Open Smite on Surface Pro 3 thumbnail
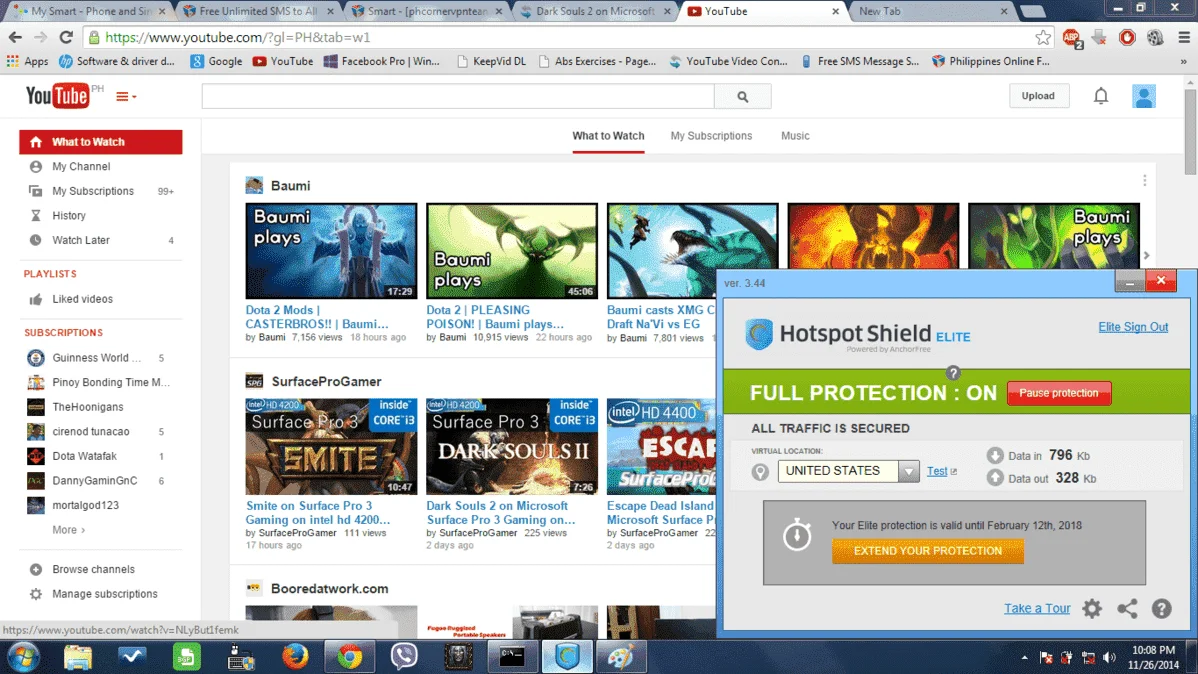Image resolution: width=1198 pixels, height=674 pixels. tap(331, 446)
